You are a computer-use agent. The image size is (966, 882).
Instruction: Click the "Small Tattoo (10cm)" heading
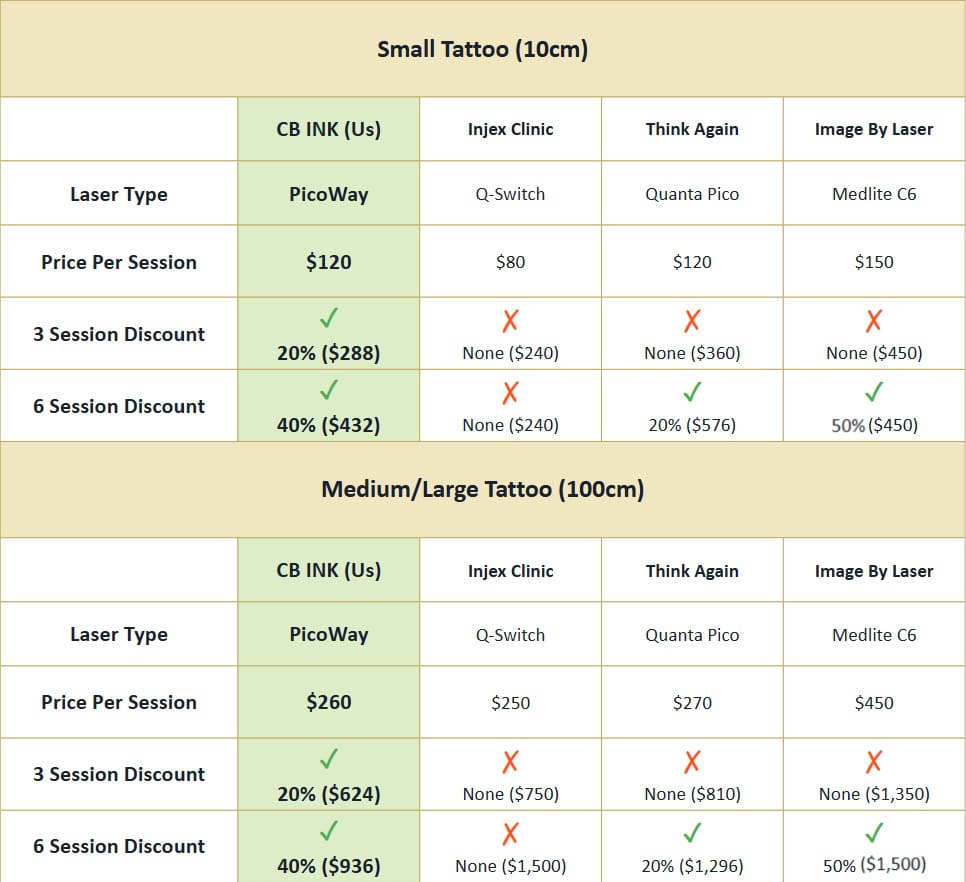click(483, 49)
